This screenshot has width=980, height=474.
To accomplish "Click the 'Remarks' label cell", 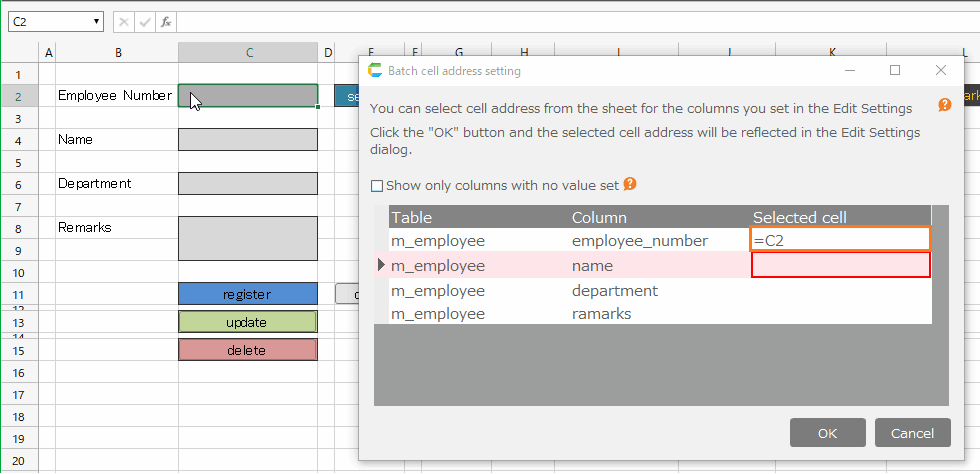I will [117, 228].
